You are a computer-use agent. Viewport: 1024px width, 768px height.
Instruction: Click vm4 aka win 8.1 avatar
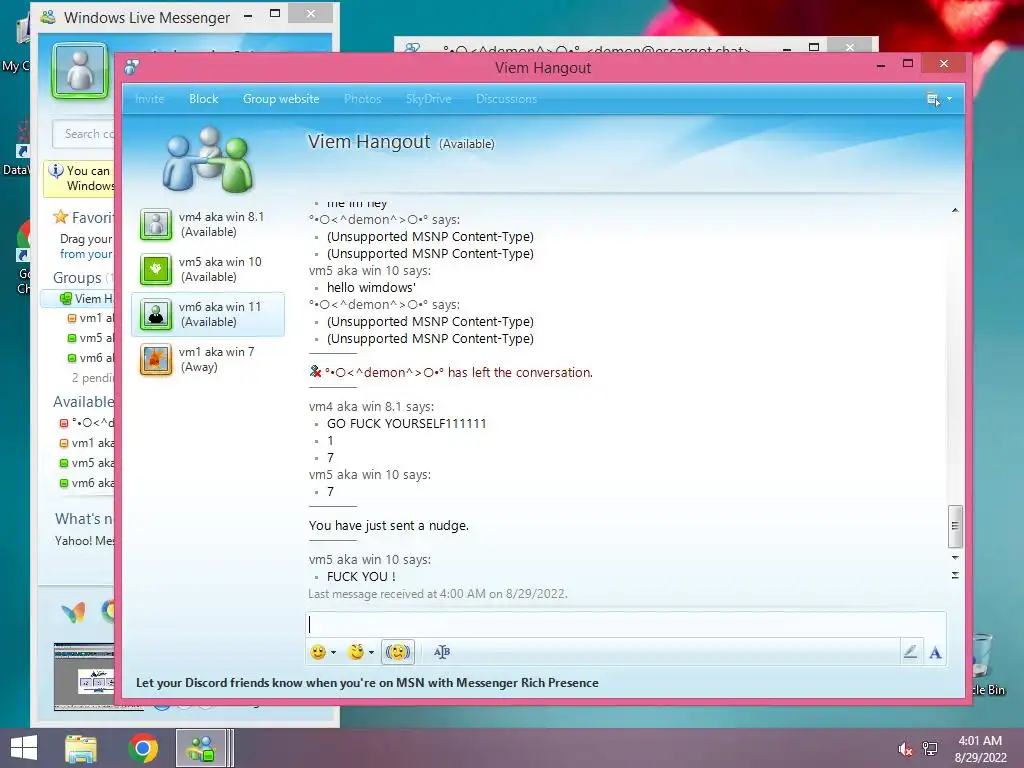click(156, 225)
